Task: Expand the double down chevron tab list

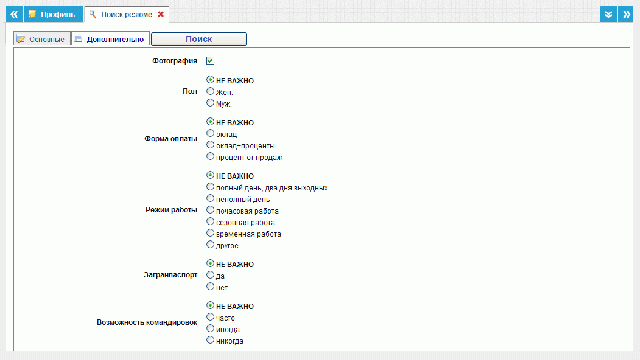Action: [x=608, y=14]
